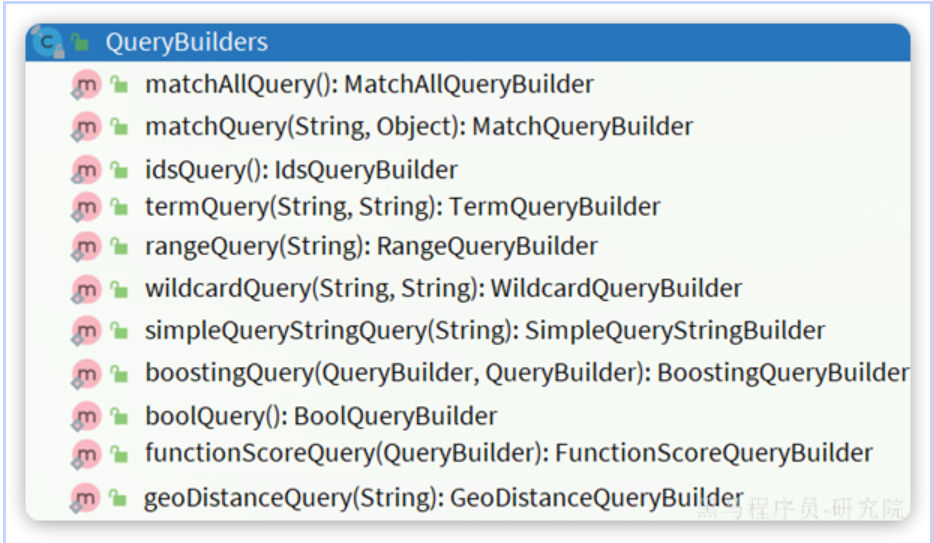The image size is (933, 543).
Task: Select matchAllQuery(): MatchAllQueryBuilder method
Action: tap(369, 85)
